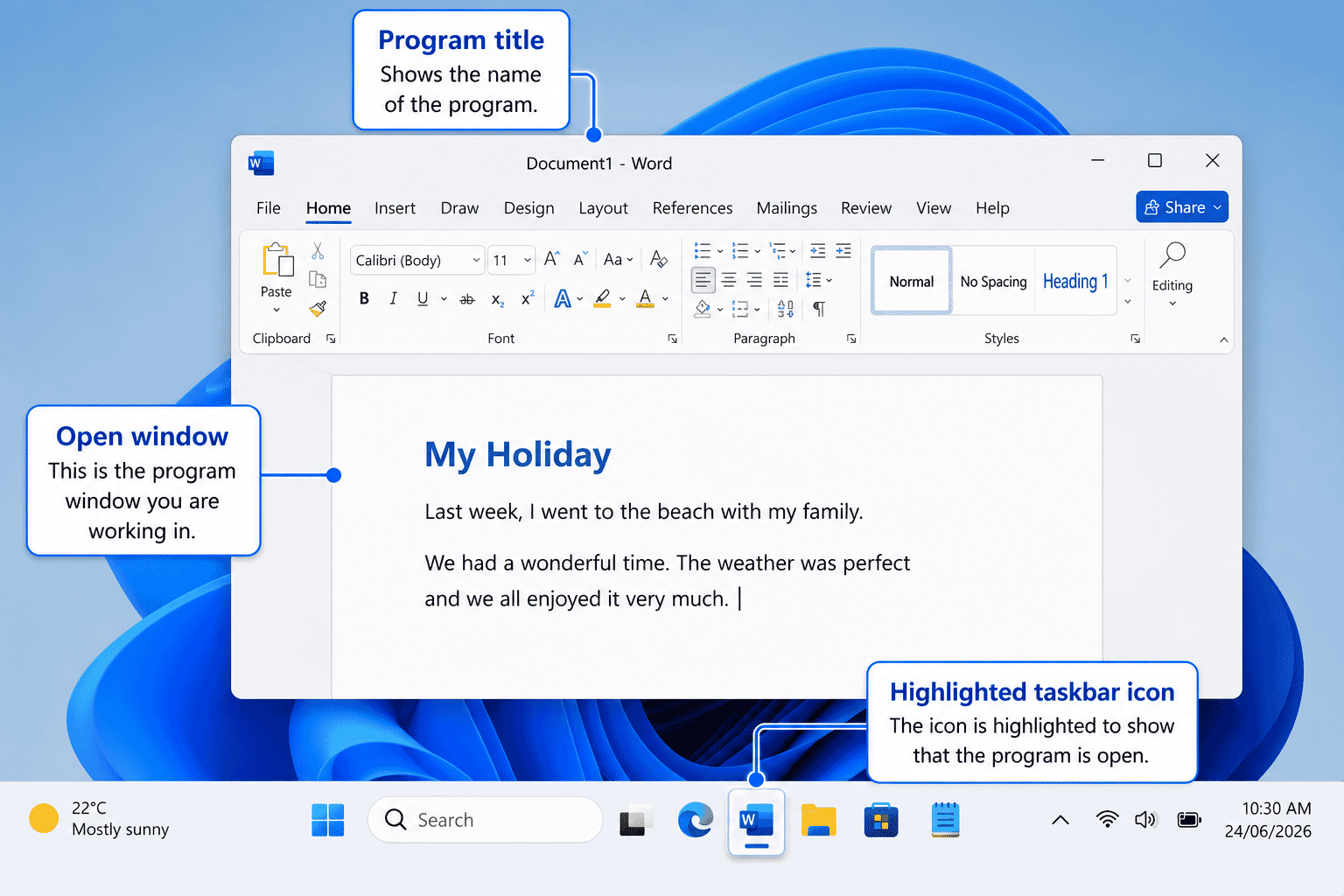Open Microsoft Store from the taskbar
The width and height of the screenshot is (1344, 896).
[x=881, y=820]
